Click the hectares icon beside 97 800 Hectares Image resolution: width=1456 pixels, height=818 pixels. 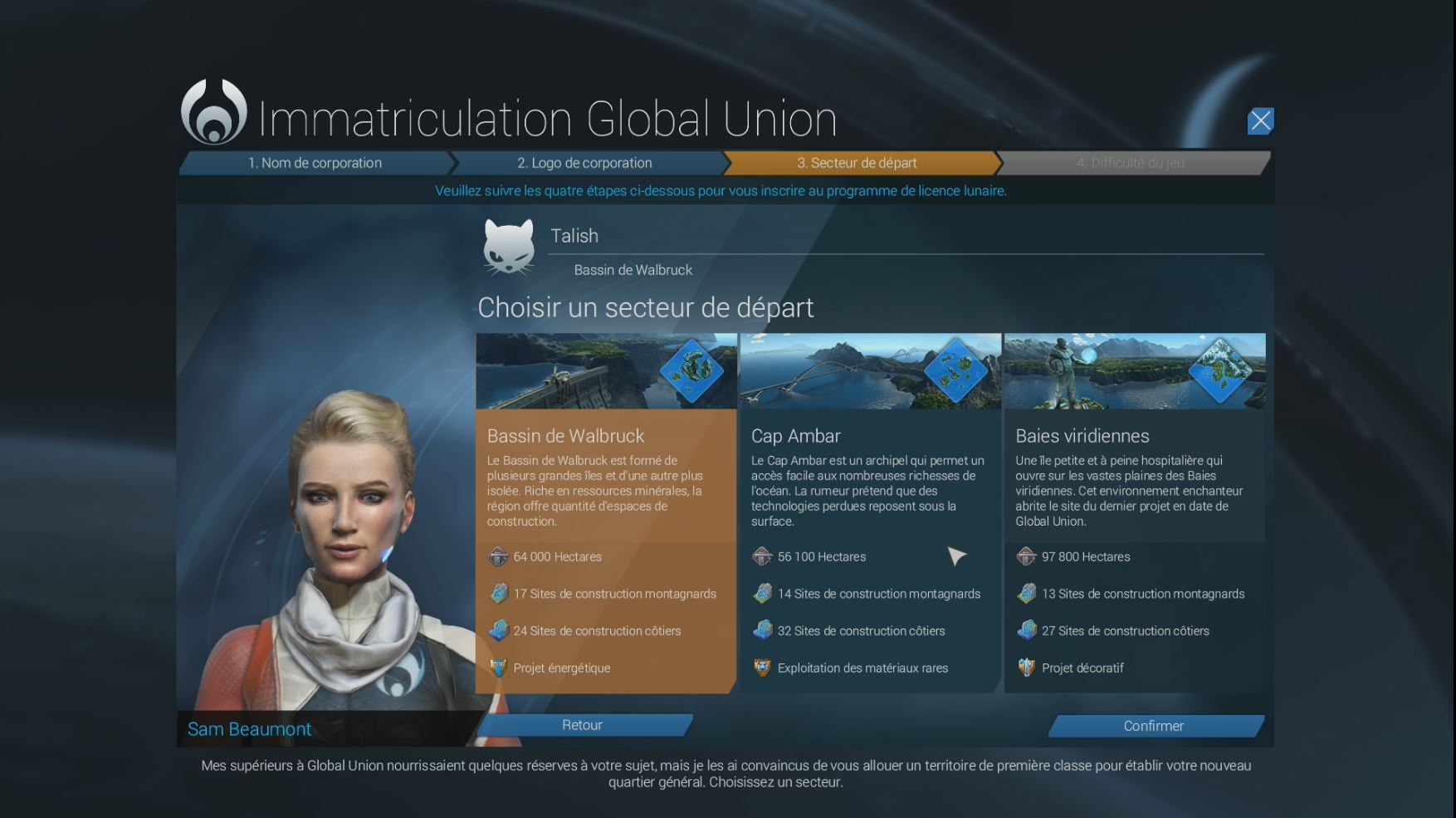[x=1026, y=556]
